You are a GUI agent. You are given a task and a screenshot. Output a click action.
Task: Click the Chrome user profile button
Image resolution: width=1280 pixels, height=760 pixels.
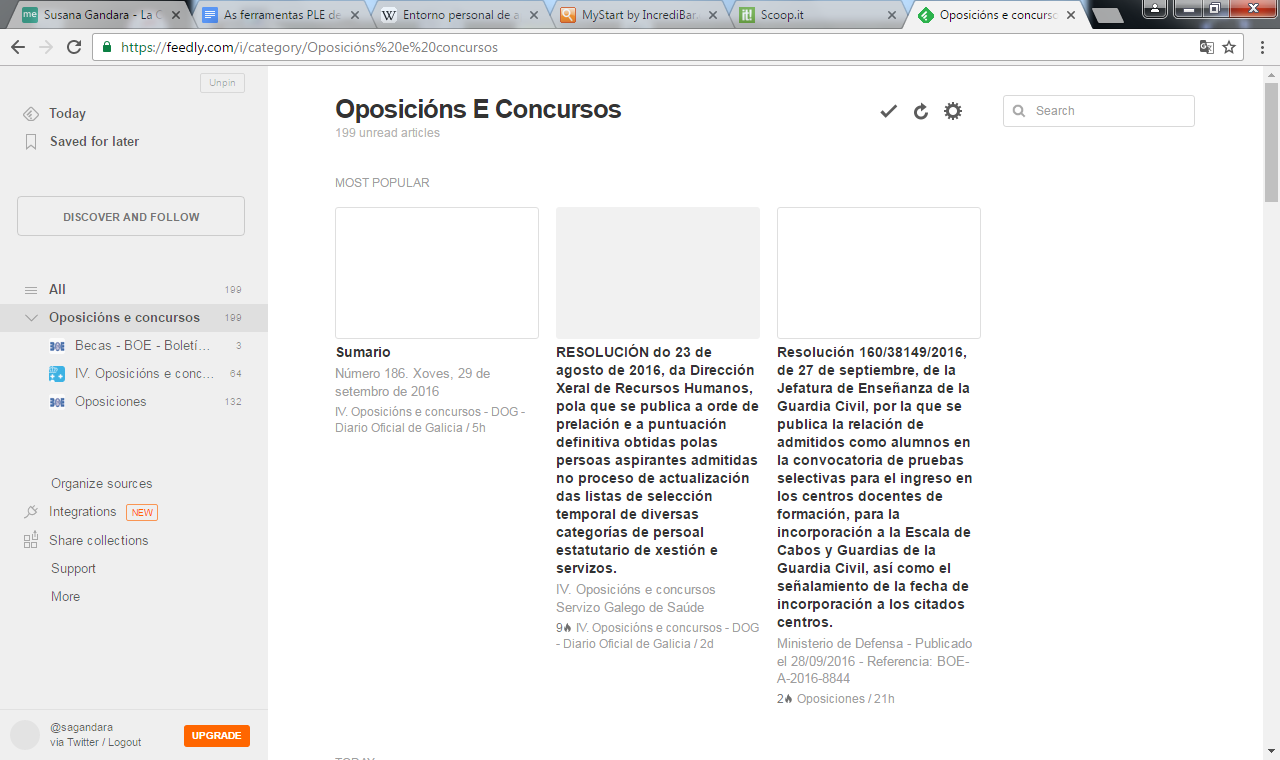[1155, 7]
